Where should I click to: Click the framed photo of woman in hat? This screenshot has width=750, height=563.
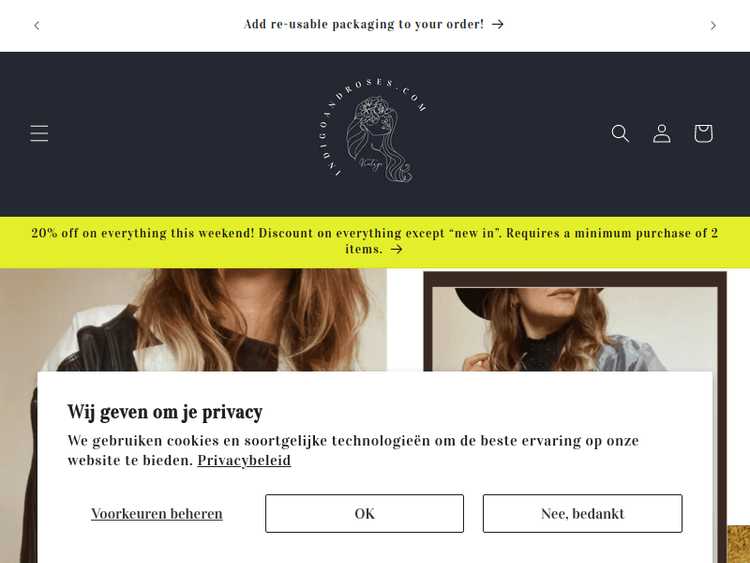click(x=574, y=321)
